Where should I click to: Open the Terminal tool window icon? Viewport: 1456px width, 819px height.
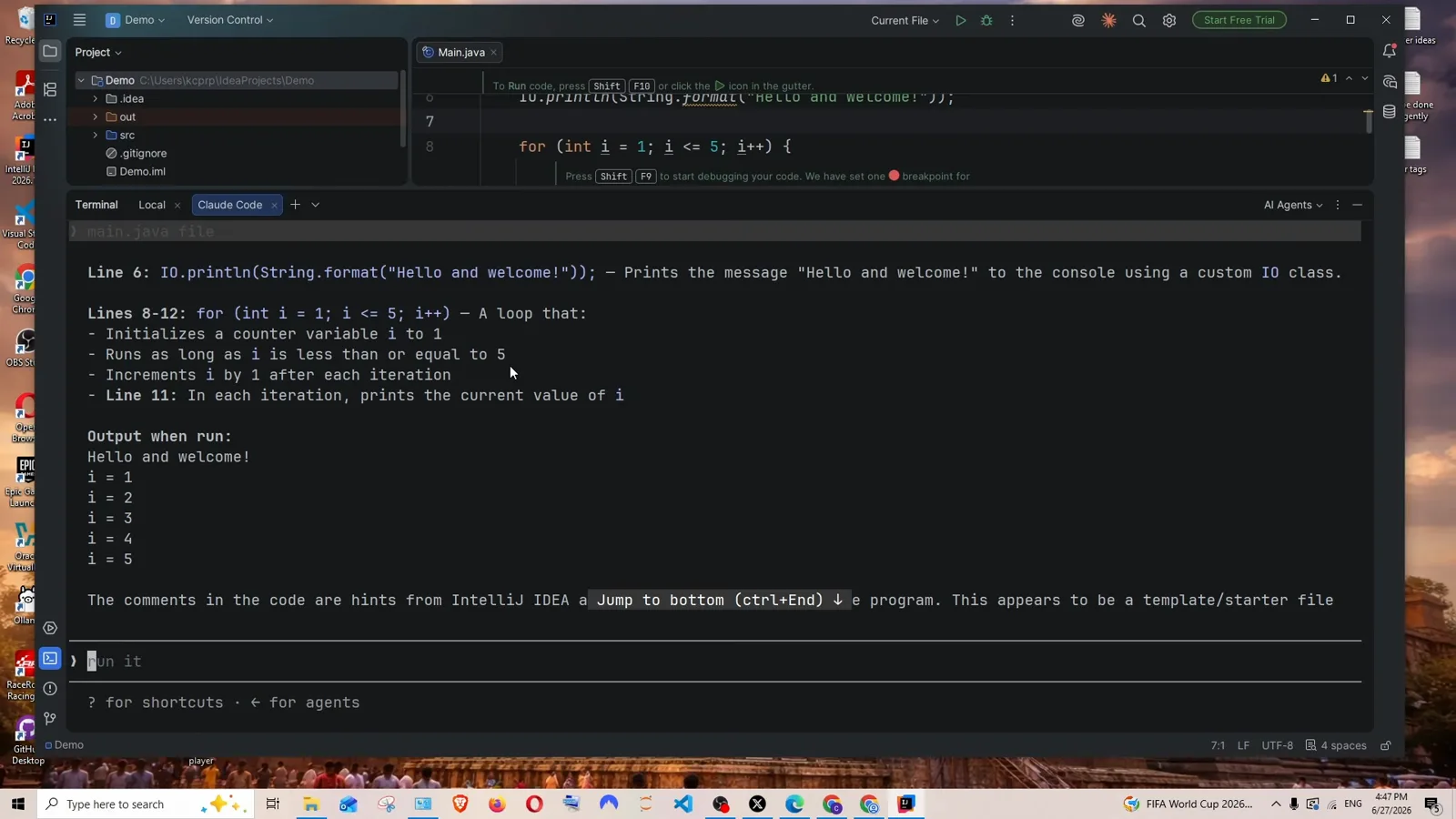50,658
